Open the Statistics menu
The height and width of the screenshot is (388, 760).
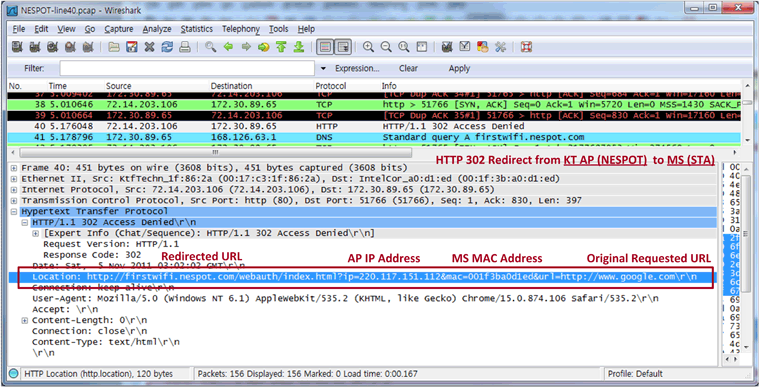point(196,29)
